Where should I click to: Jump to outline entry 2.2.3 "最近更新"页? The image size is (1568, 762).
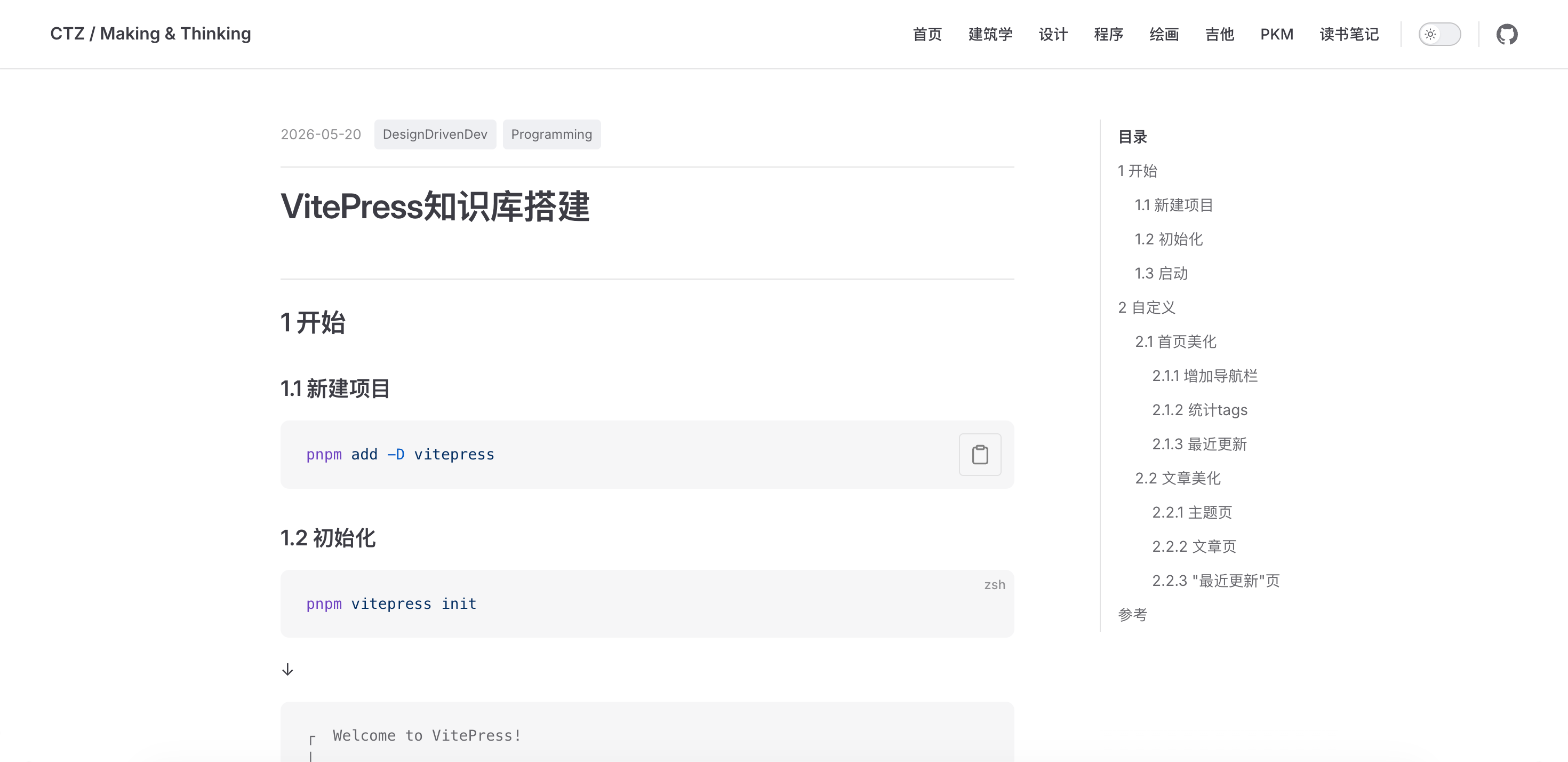click(1215, 580)
